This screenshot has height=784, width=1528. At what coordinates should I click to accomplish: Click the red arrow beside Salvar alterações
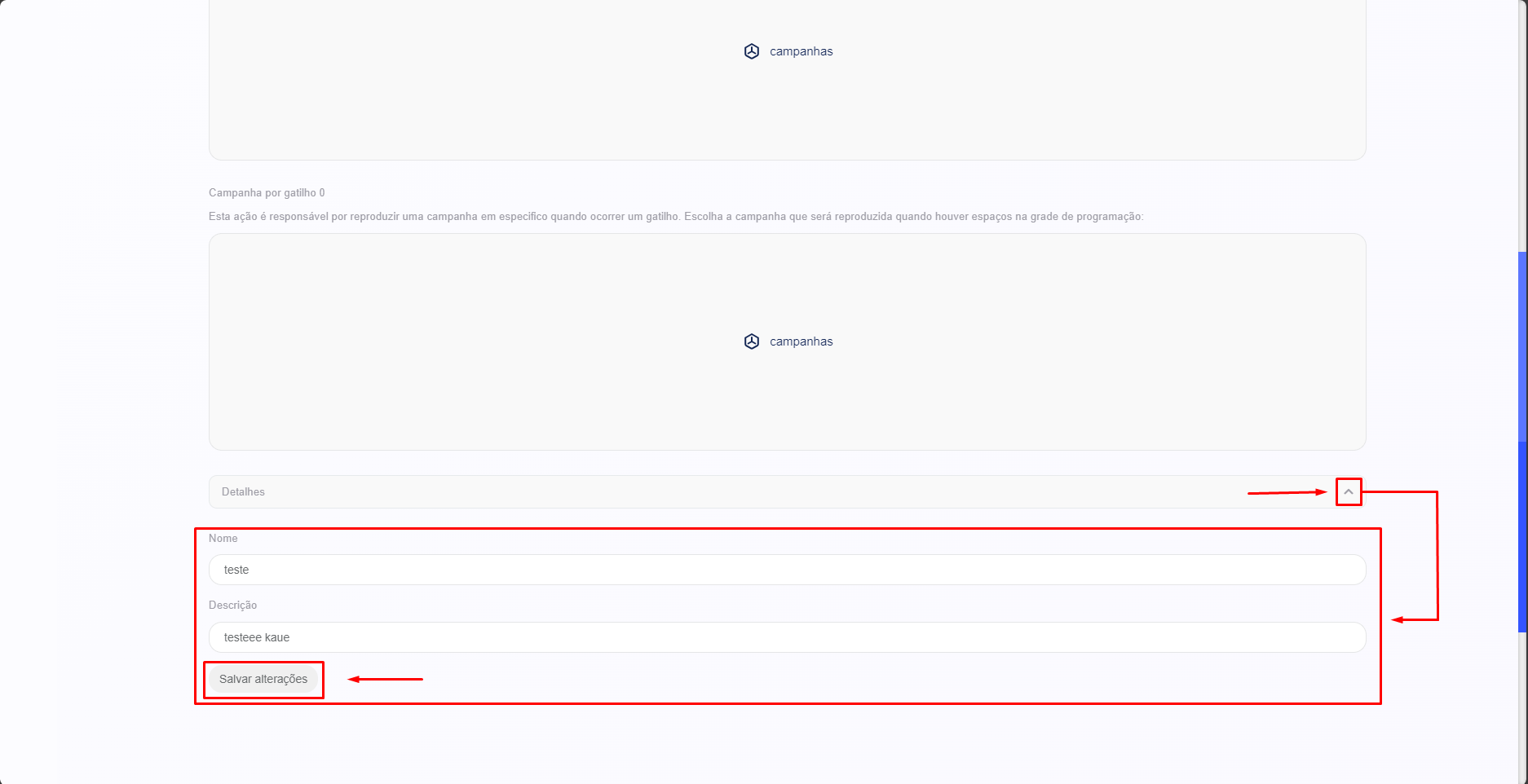385,679
